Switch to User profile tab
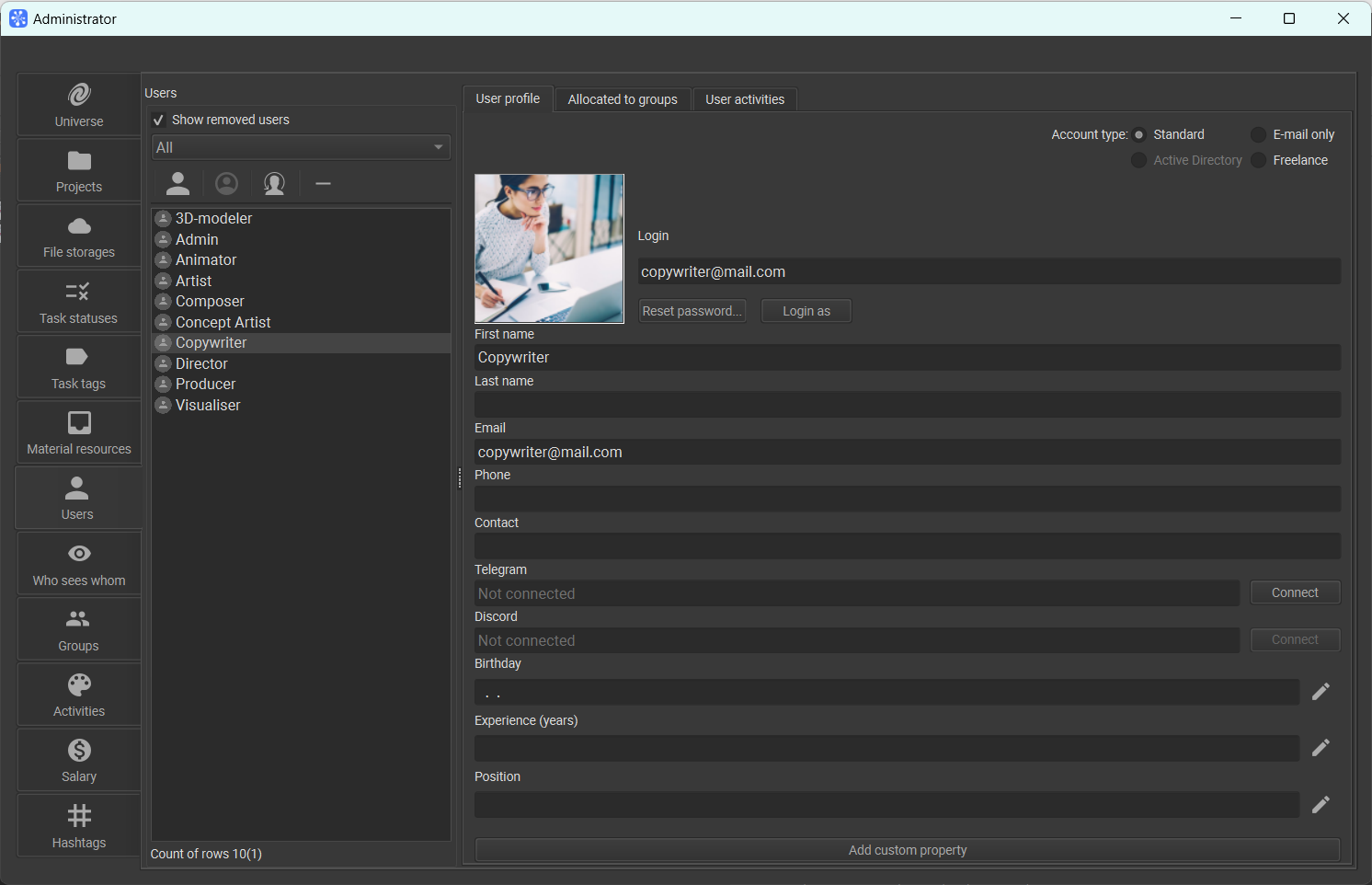 click(508, 98)
